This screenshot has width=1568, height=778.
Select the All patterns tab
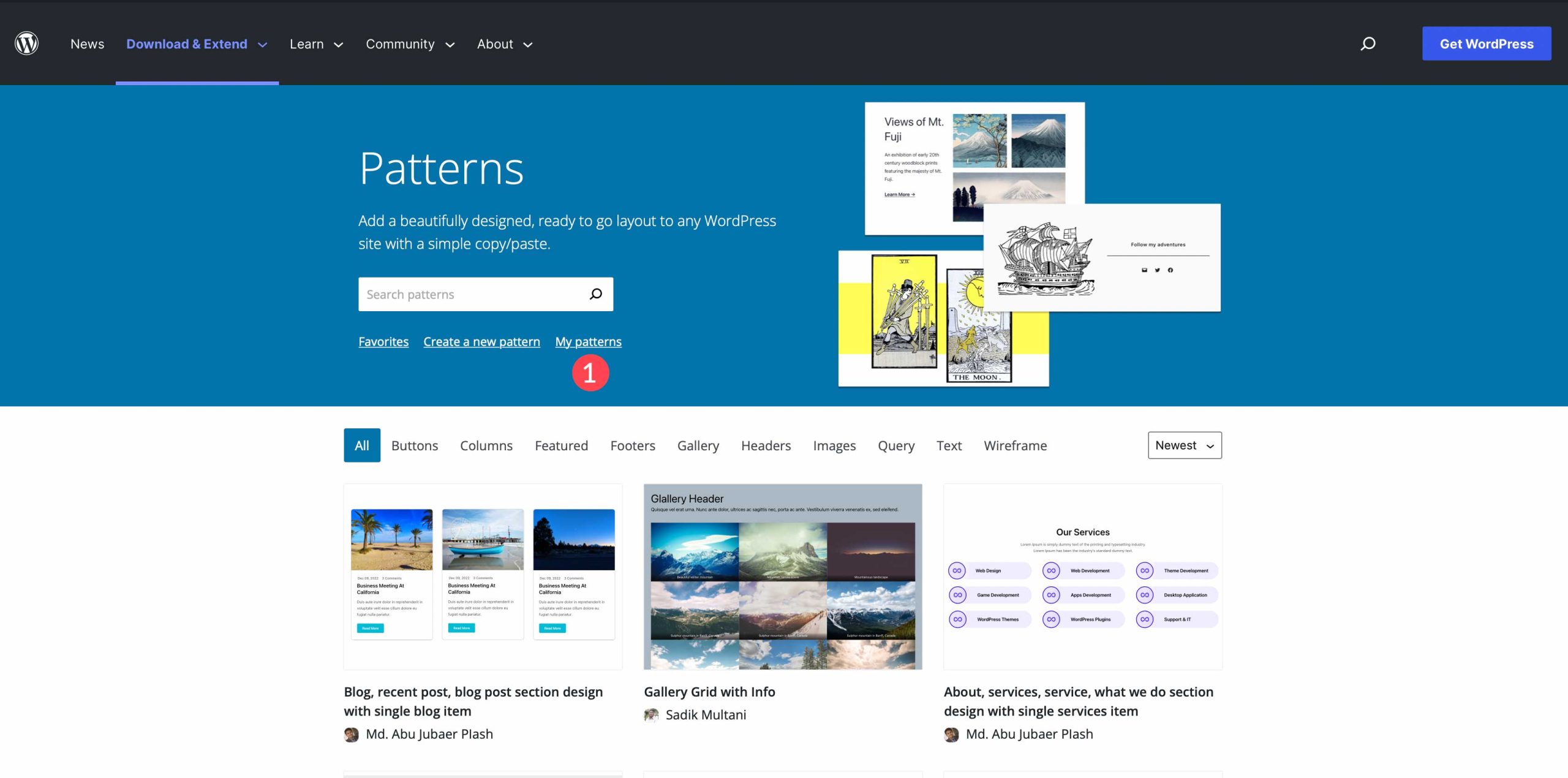pos(361,445)
